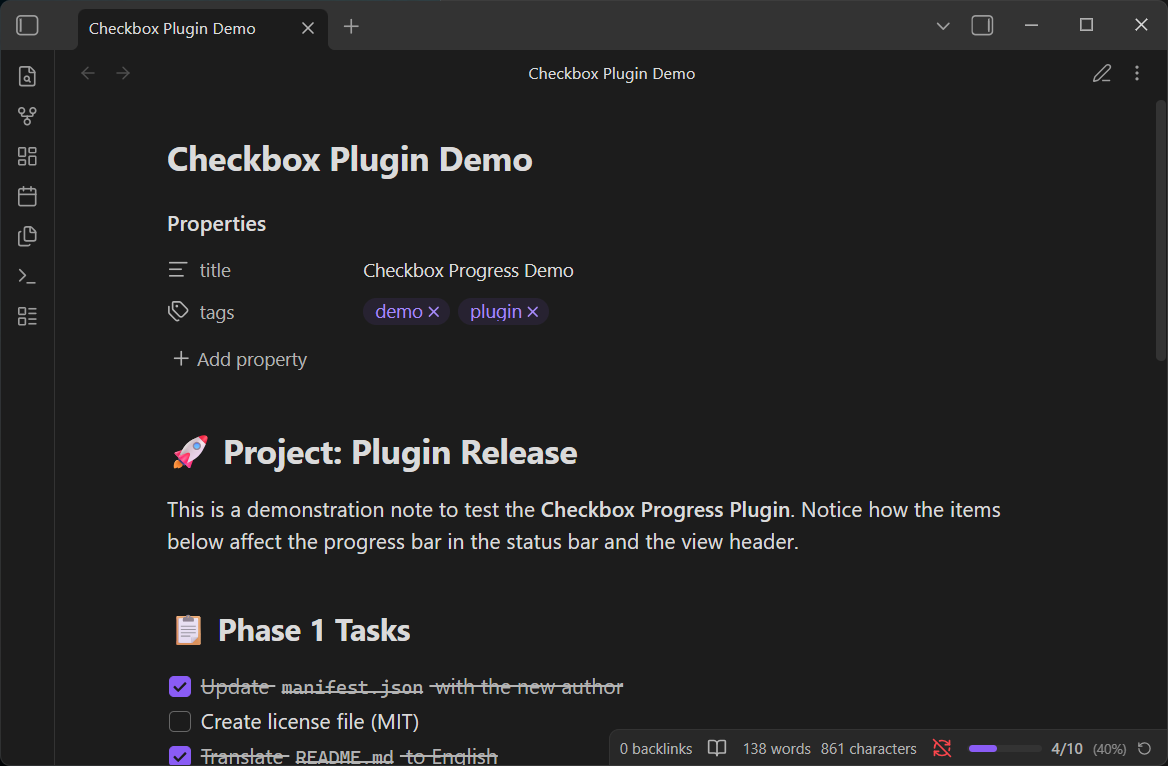Remove the demo tag

click(x=434, y=311)
